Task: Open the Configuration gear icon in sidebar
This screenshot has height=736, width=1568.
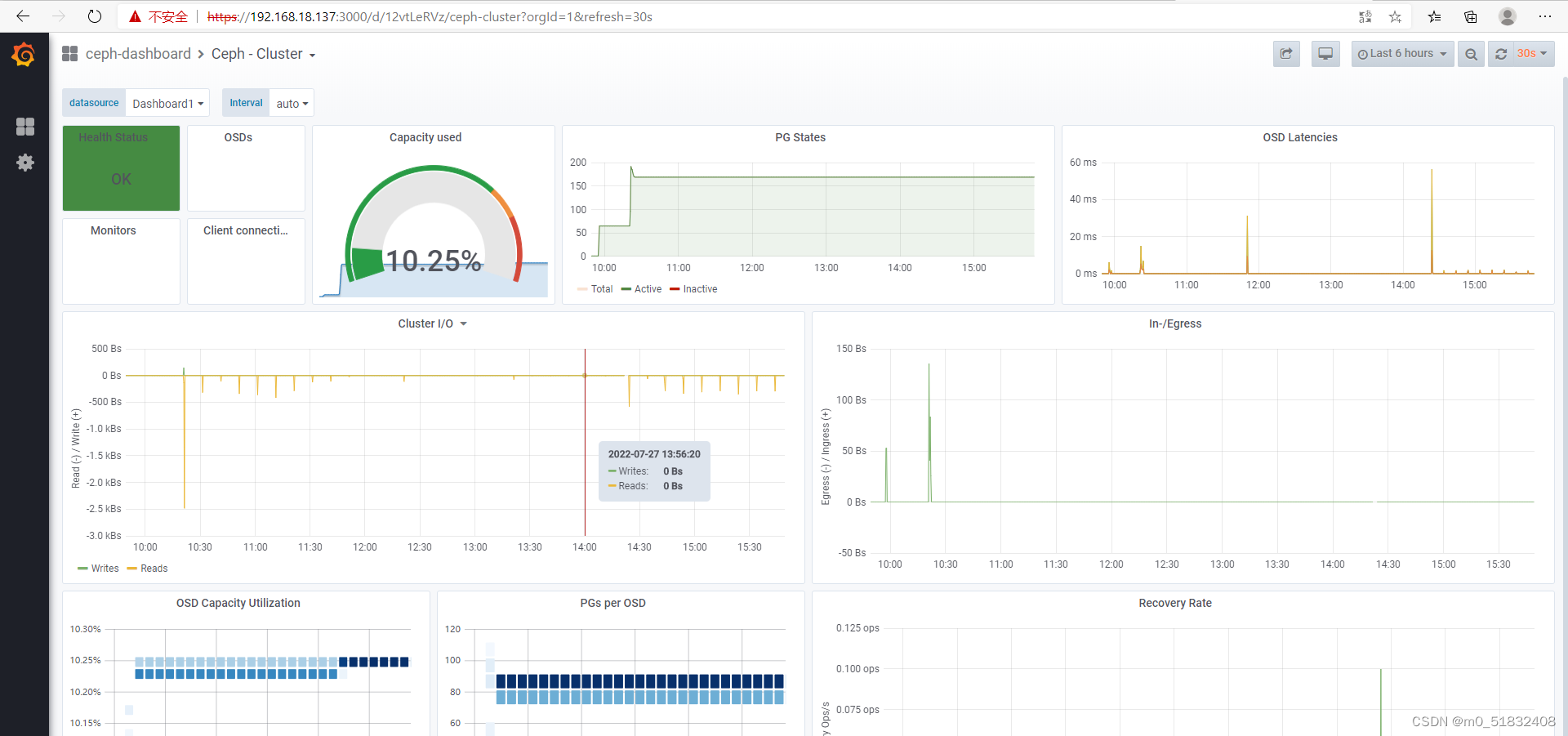Action: (x=25, y=163)
